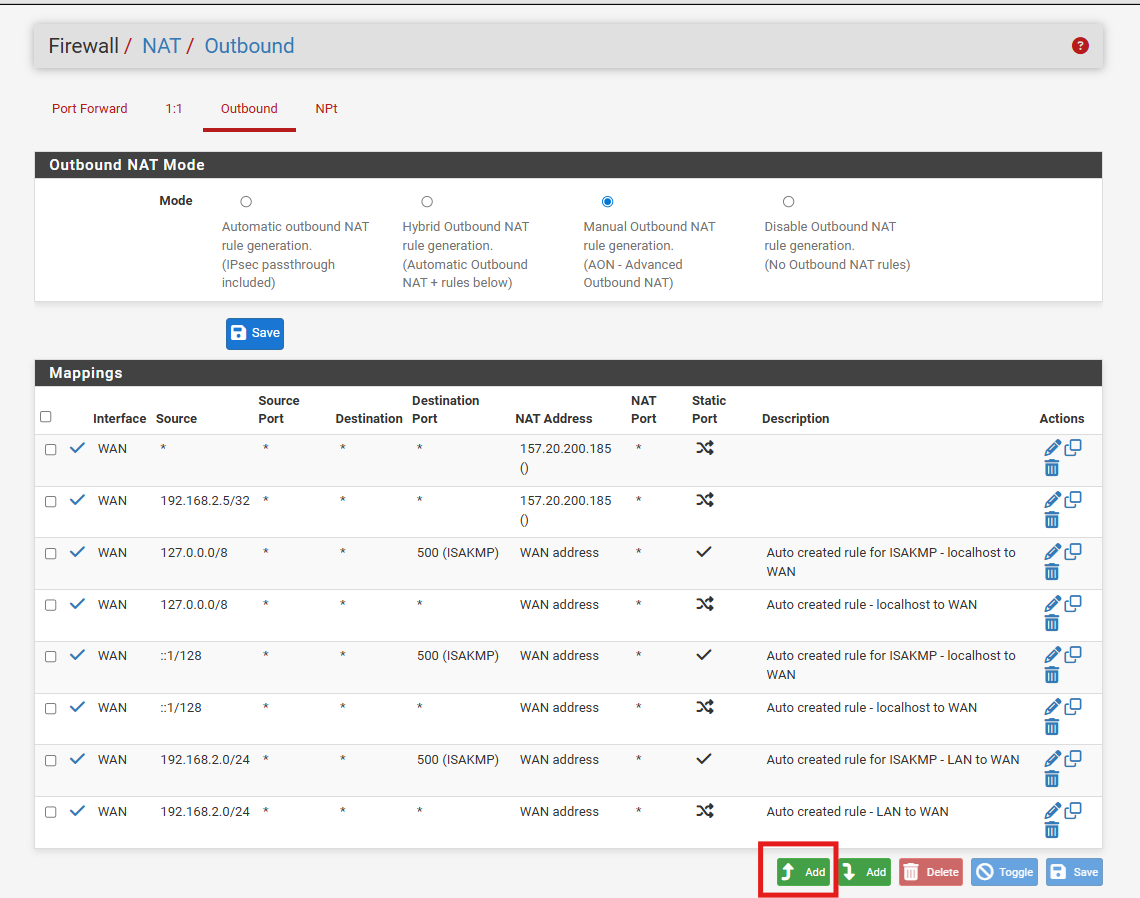This screenshot has height=898, width=1140.
Task: Edit the 192.168.2.5/32 mapping with pencil icon
Action: 1052,500
